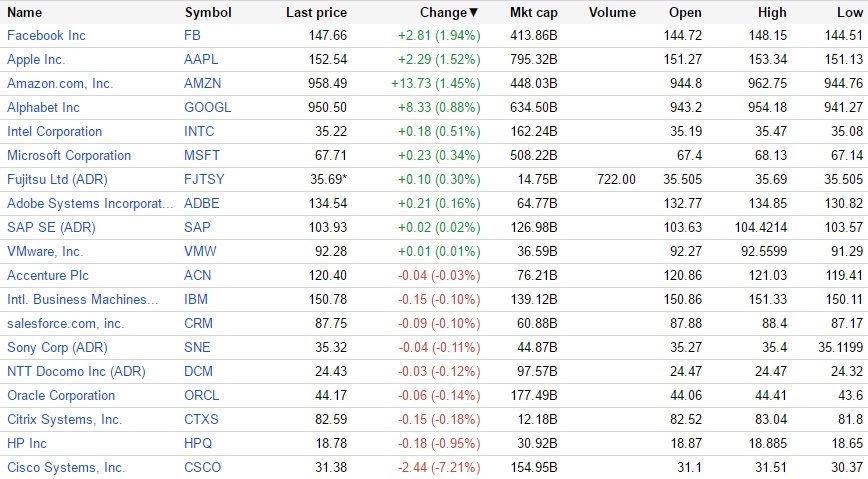This screenshot has height=479, width=868.
Task: Sort by Mkt cap column header
Action: [534, 13]
